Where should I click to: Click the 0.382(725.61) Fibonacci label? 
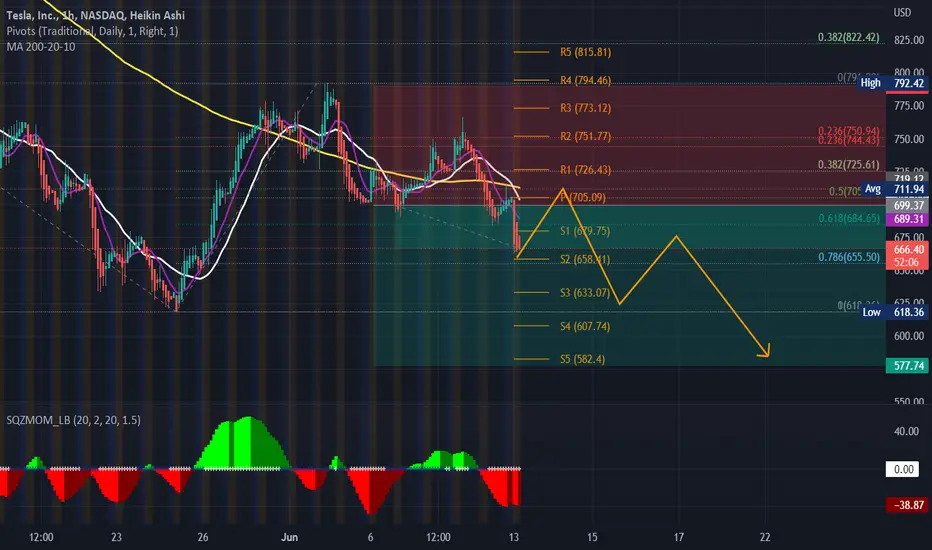coord(848,165)
